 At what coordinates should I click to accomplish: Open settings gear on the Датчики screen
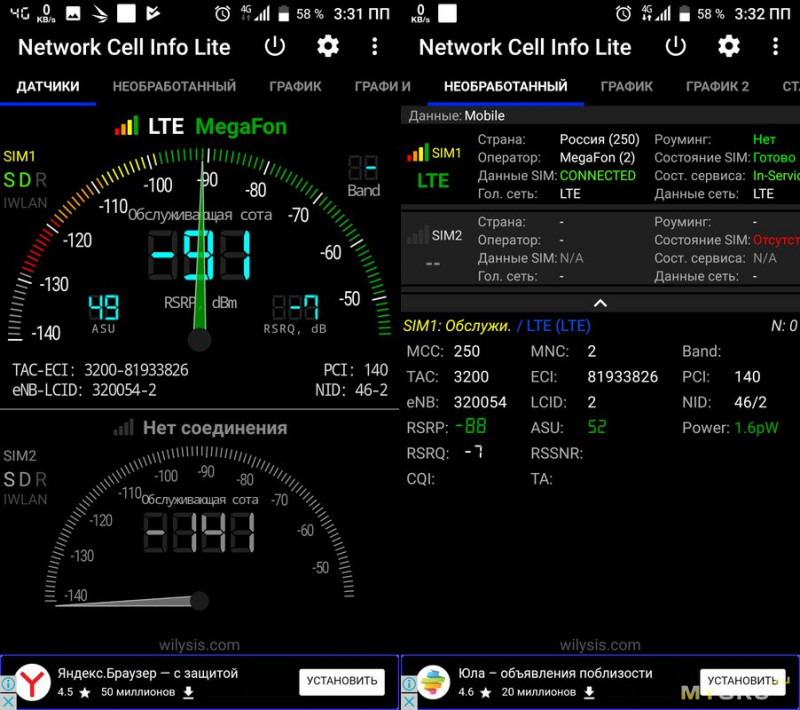click(328, 46)
